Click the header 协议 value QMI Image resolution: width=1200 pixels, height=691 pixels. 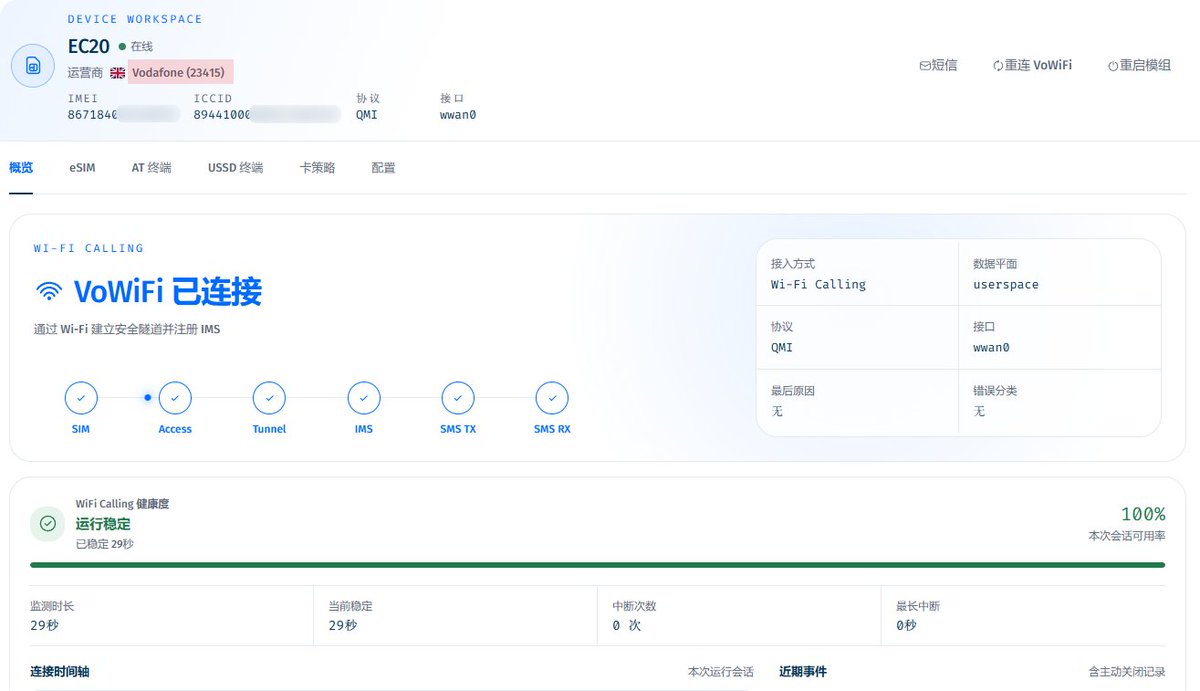pos(367,114)
